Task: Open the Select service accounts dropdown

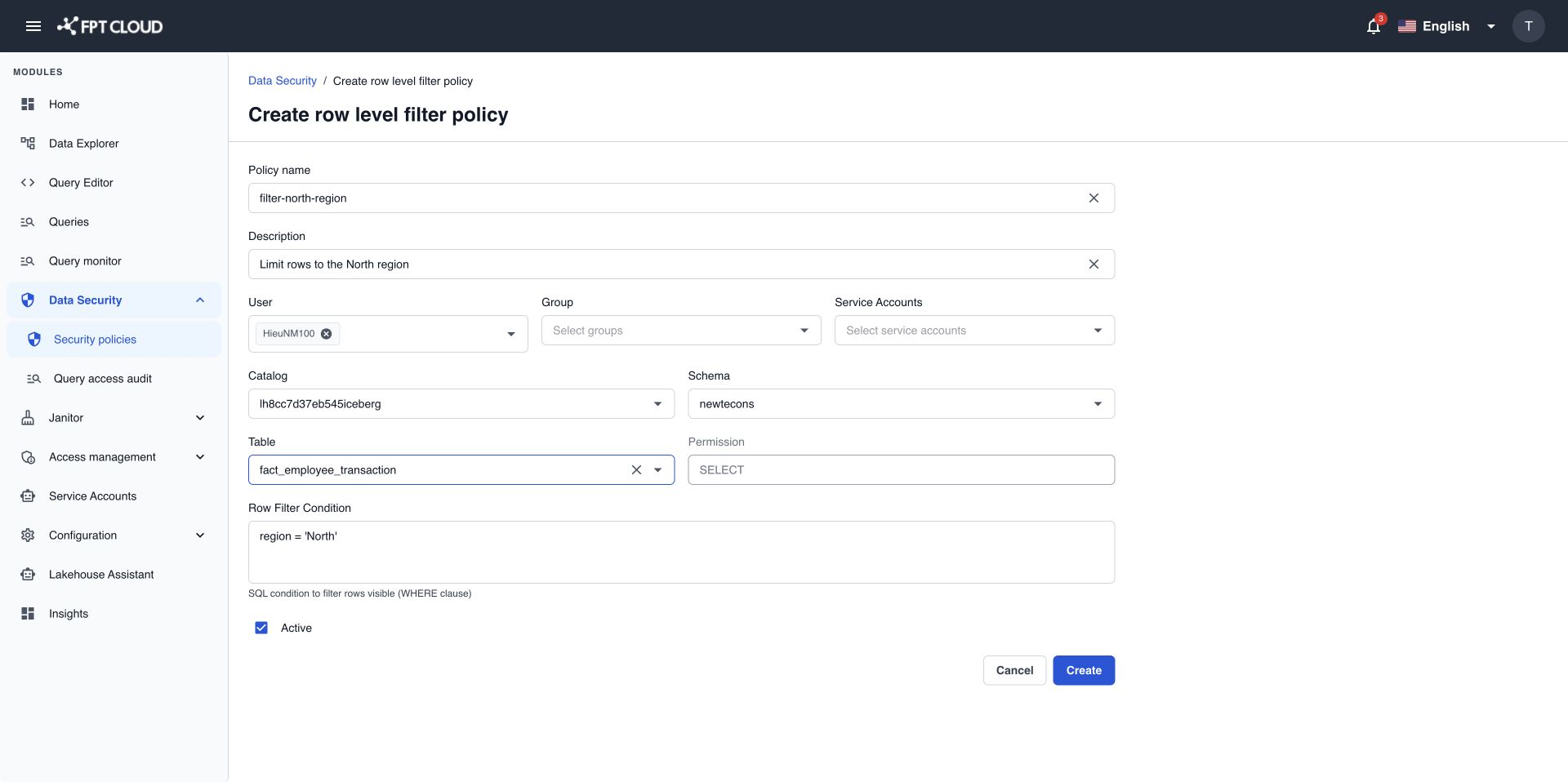Action: tap(974, 331)
